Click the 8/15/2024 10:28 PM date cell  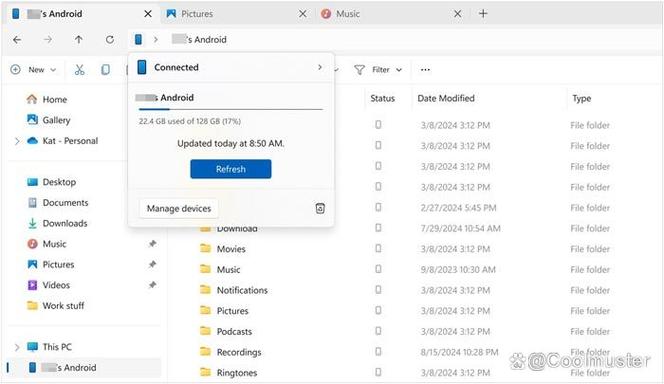[x=459, y=352]
